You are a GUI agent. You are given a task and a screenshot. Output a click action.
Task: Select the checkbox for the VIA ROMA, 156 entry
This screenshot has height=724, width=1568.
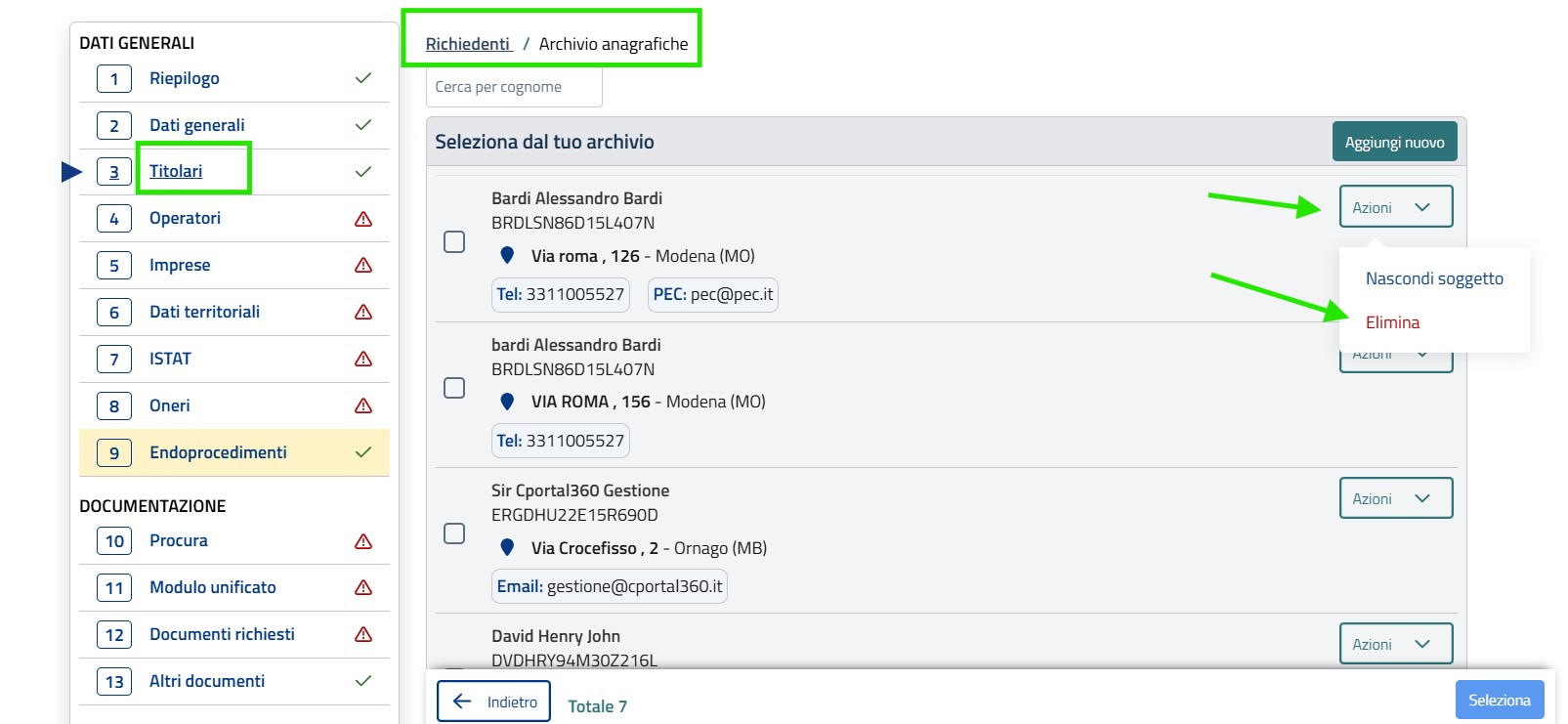pyautogui.click(x=454, y=388)
